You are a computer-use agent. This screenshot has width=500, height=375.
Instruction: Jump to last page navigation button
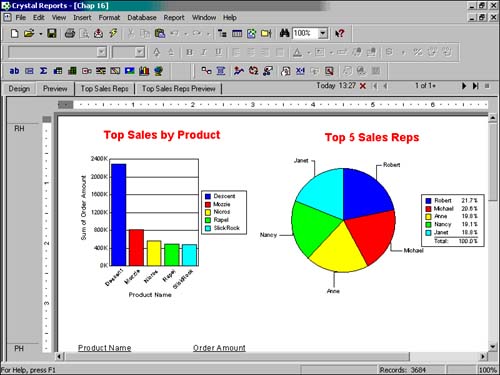coord(476,86)
